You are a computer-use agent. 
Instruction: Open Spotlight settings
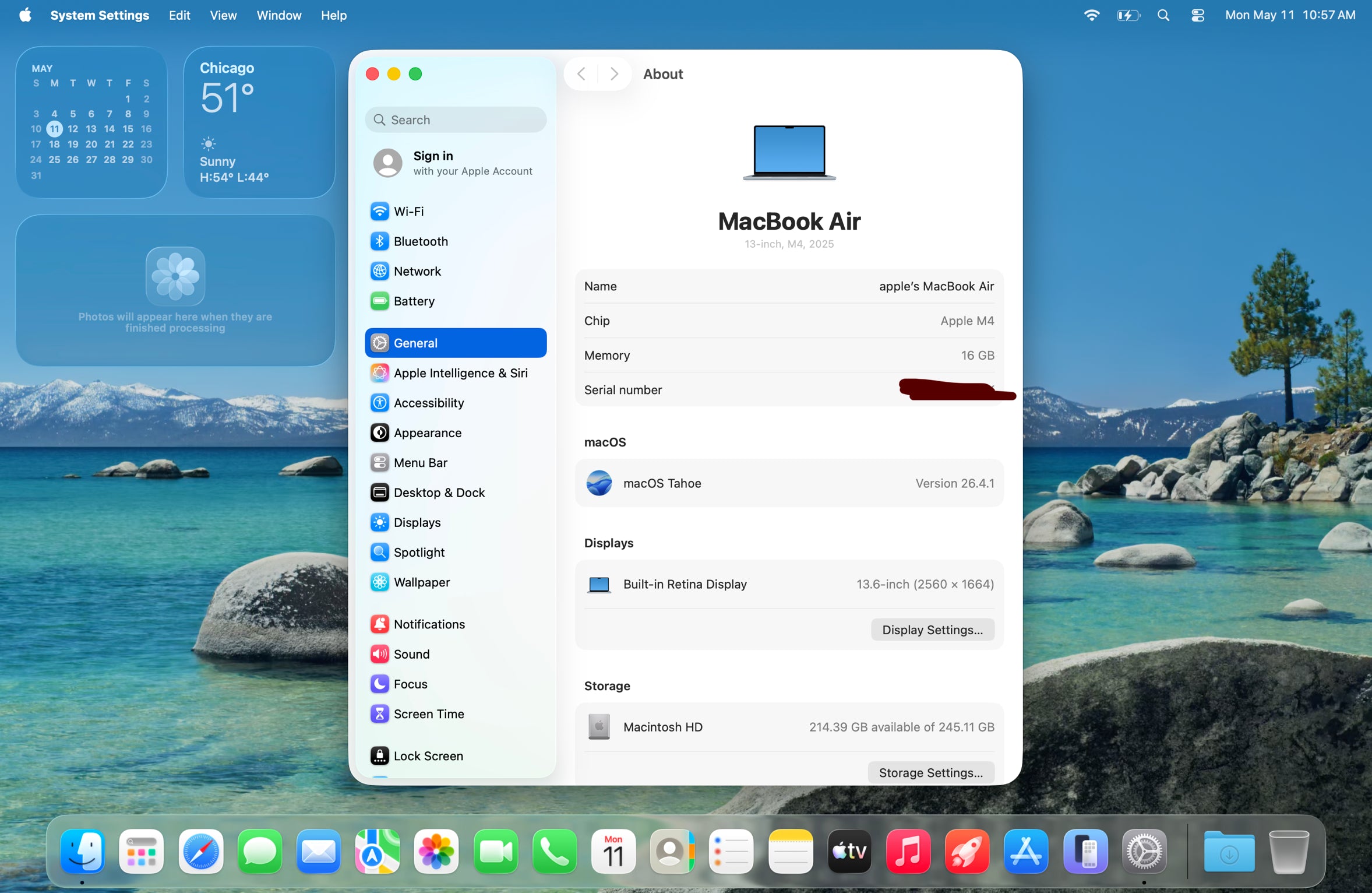[x=456, y=552]
